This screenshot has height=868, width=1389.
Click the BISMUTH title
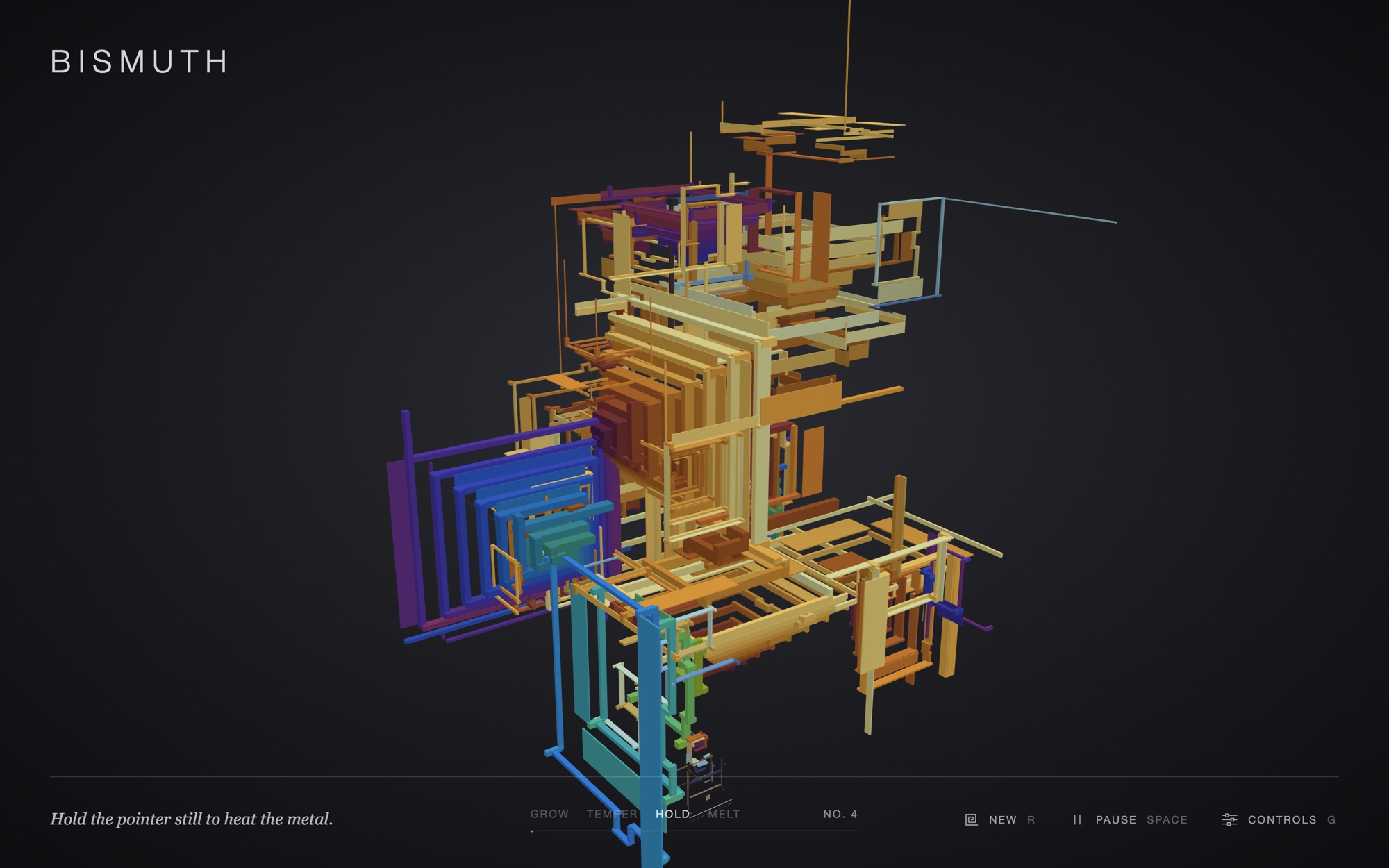tap(140, 62)
